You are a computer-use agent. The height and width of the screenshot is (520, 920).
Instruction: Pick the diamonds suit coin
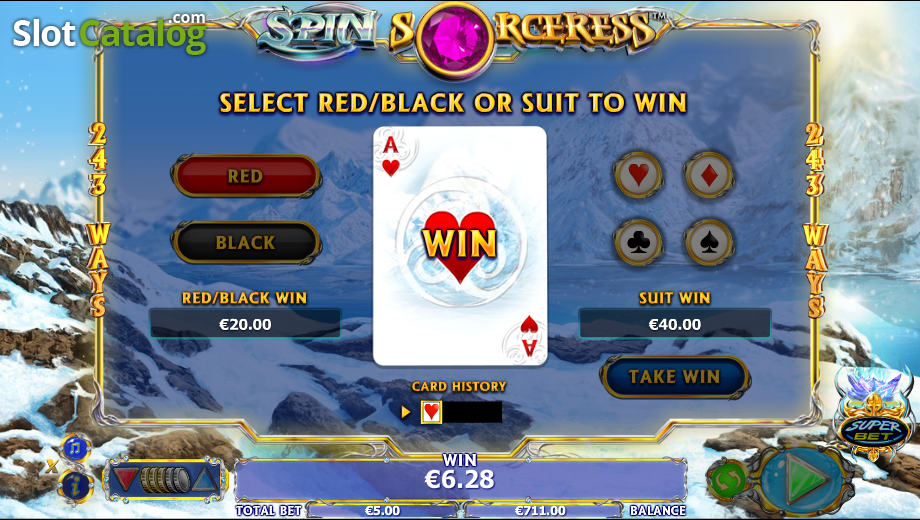tap(709, 175)
